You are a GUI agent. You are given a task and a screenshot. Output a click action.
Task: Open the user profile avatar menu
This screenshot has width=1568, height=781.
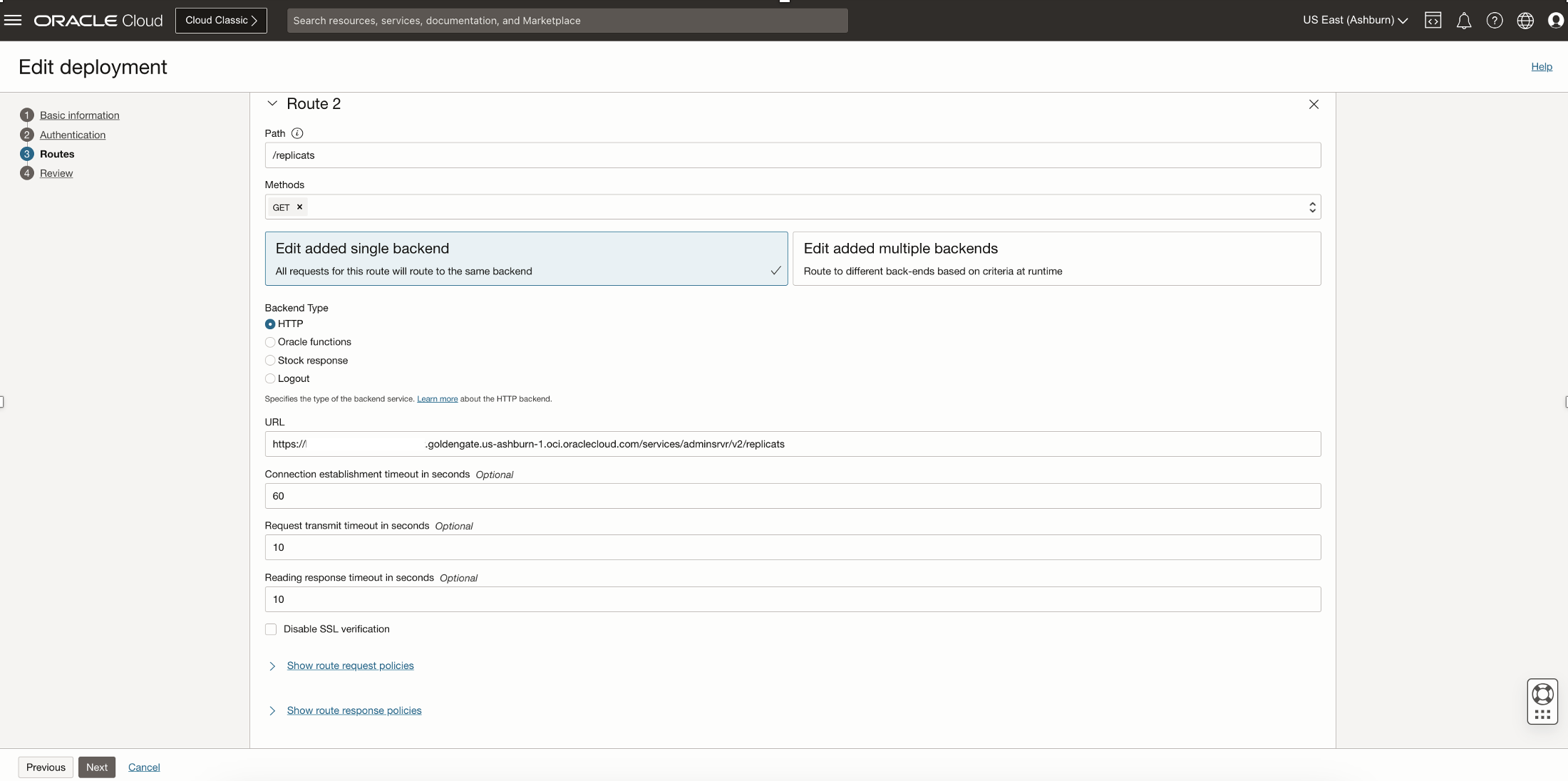click(x=1556, y=21)
